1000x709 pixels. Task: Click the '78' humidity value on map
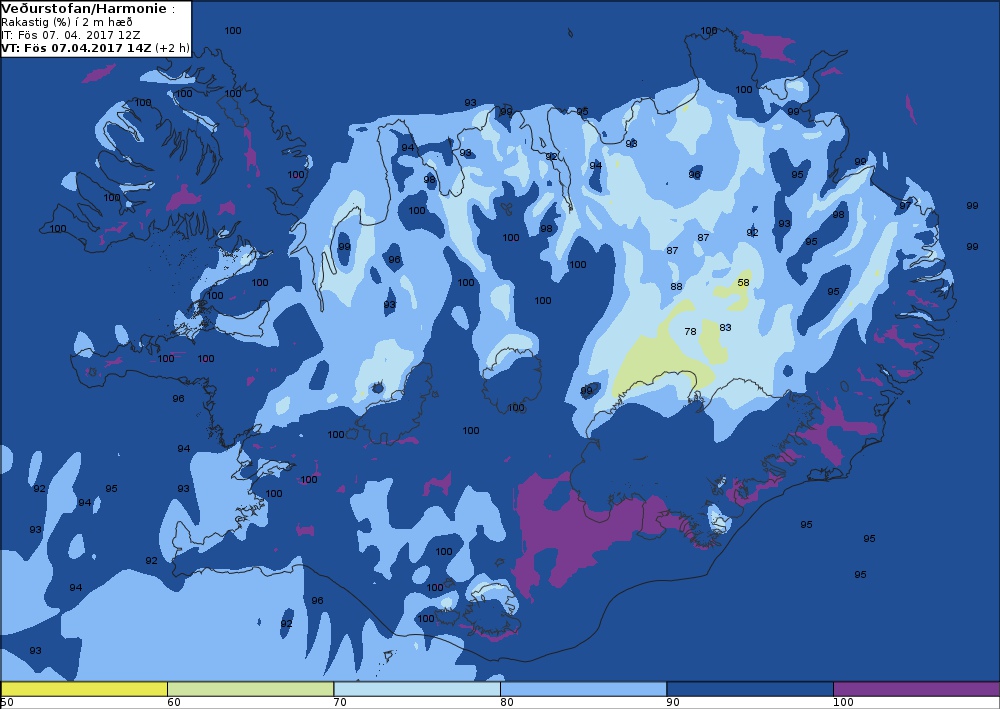coord(690,332)
